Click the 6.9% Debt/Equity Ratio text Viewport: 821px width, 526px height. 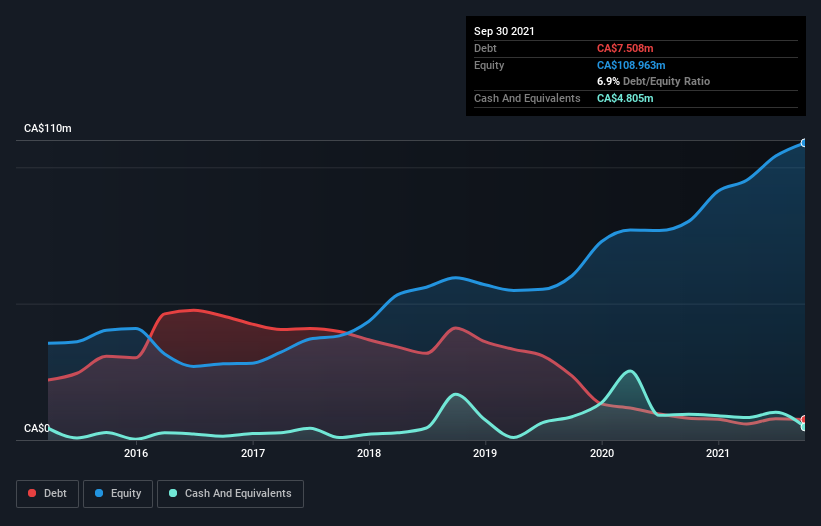(x=653, y=81)
